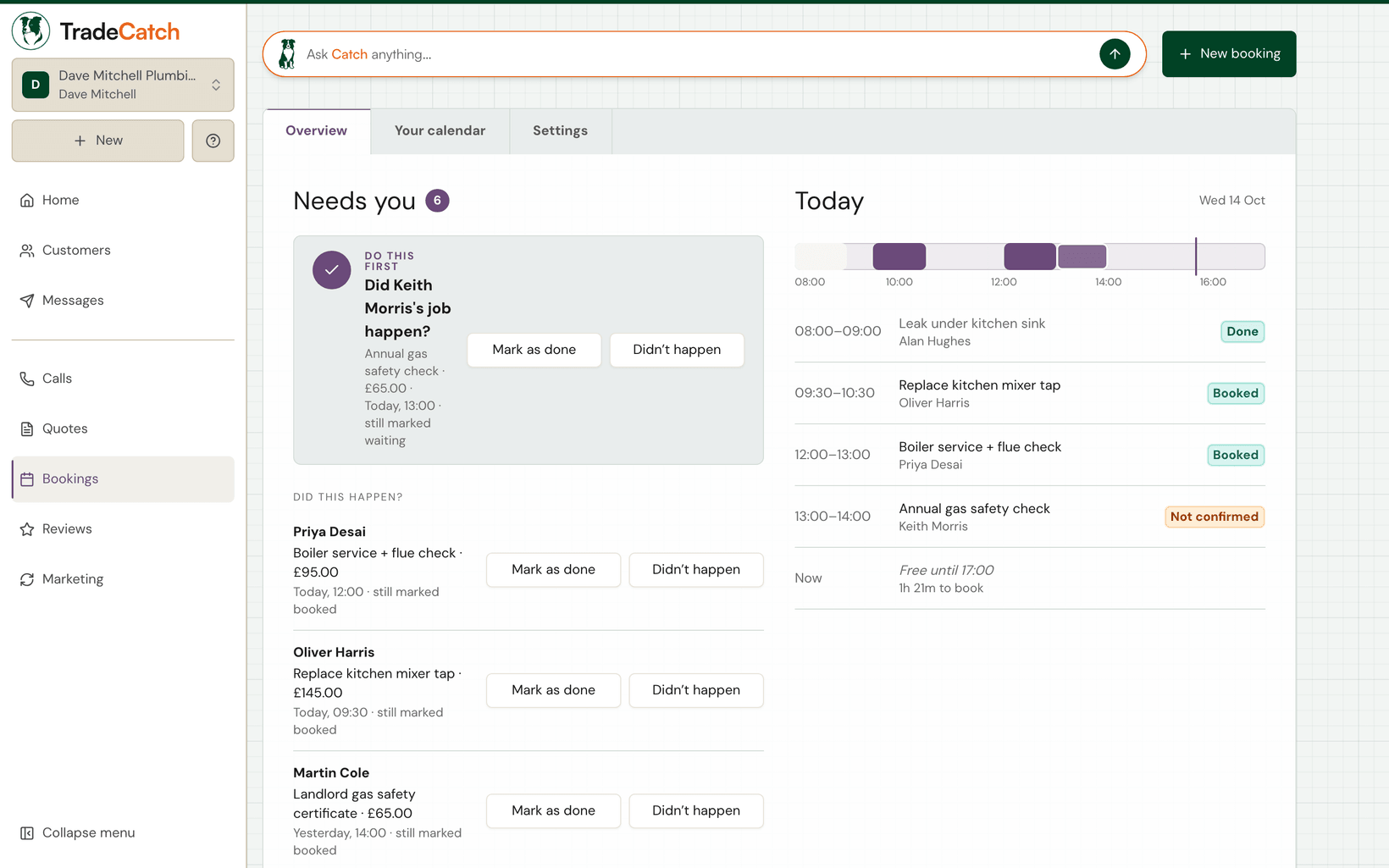Open Messages in sidebar

click(x=123, y=301)
